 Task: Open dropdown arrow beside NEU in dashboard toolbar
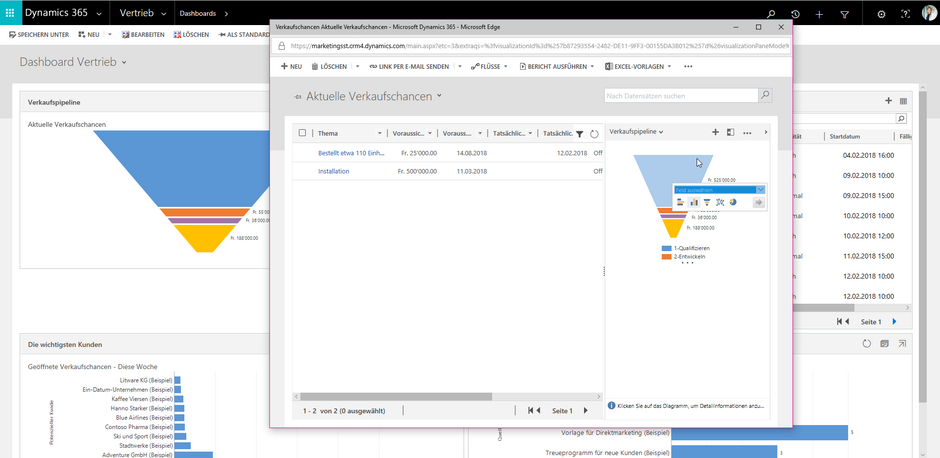pyautogui.click(x=110, y=35)
